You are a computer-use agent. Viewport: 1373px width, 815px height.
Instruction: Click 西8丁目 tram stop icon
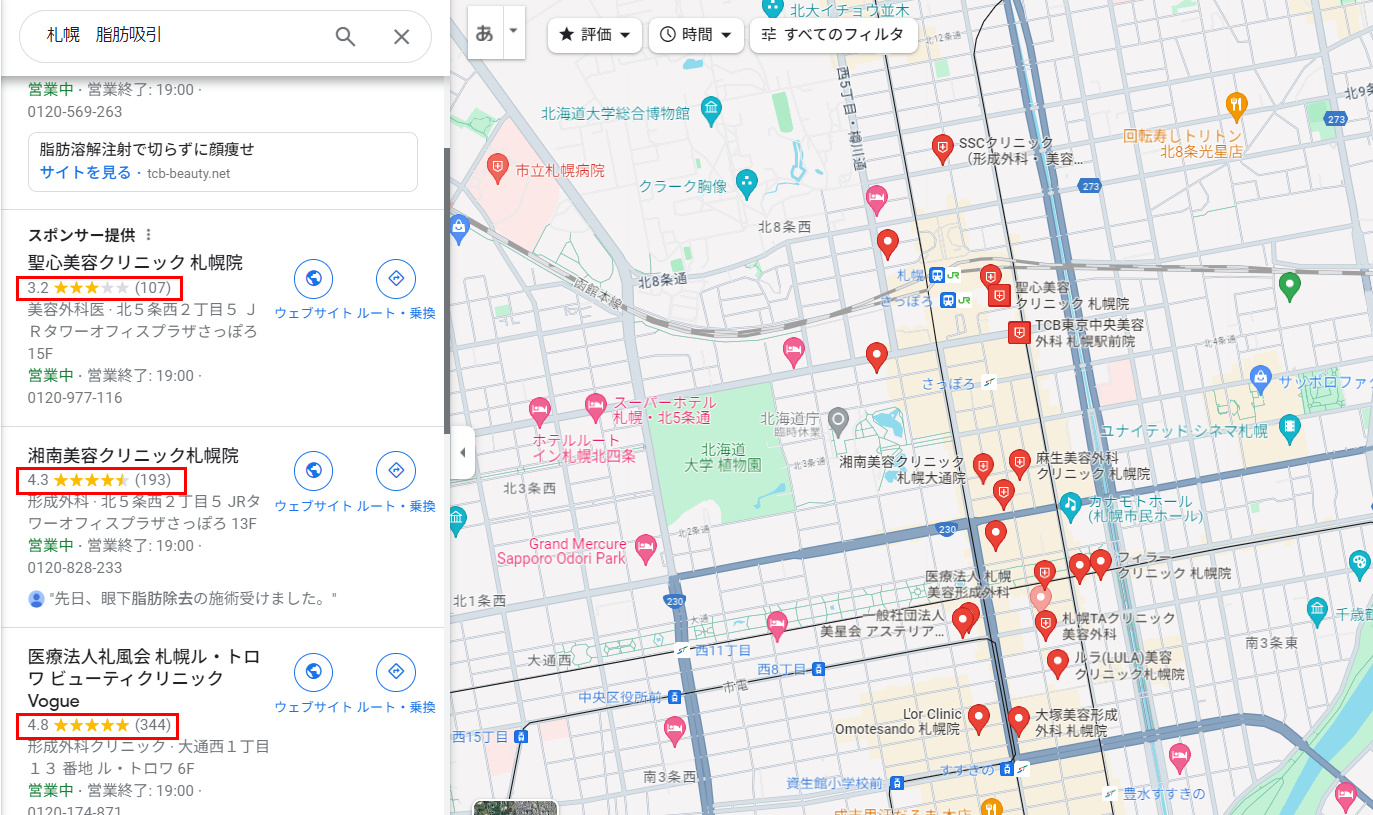tap(819, 668)
